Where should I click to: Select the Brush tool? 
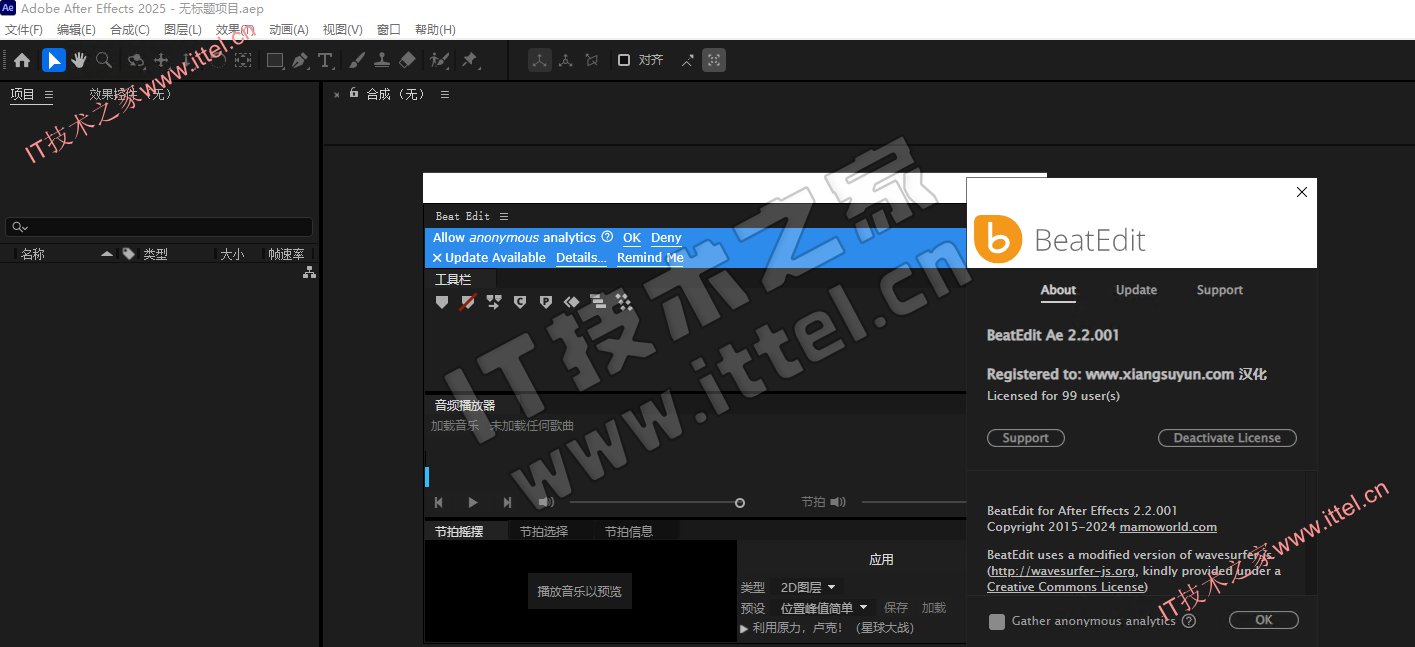(357, 60)
